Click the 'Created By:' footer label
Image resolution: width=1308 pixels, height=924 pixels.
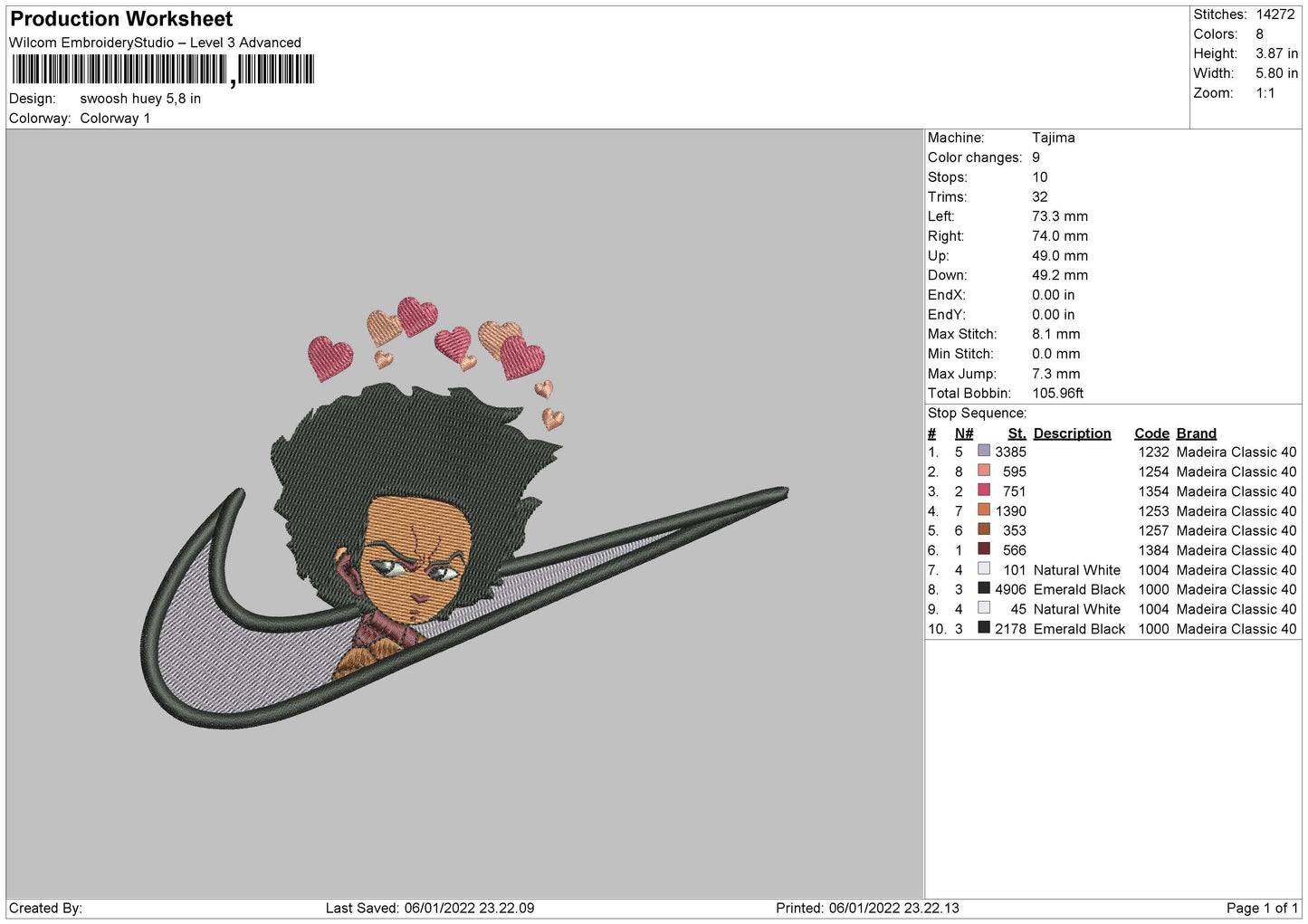tap(45, 909)
